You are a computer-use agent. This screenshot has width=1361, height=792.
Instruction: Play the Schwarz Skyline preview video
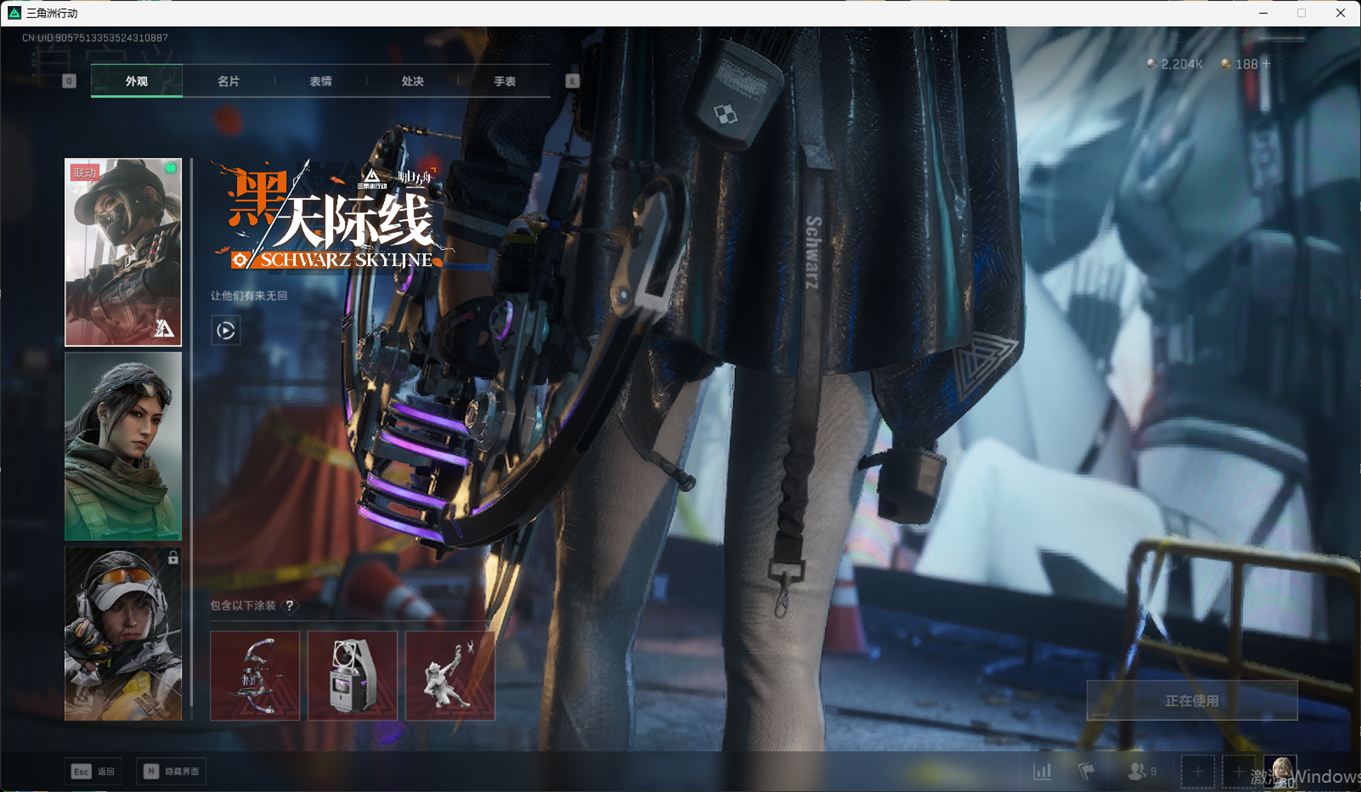click(x=226, y=330)
